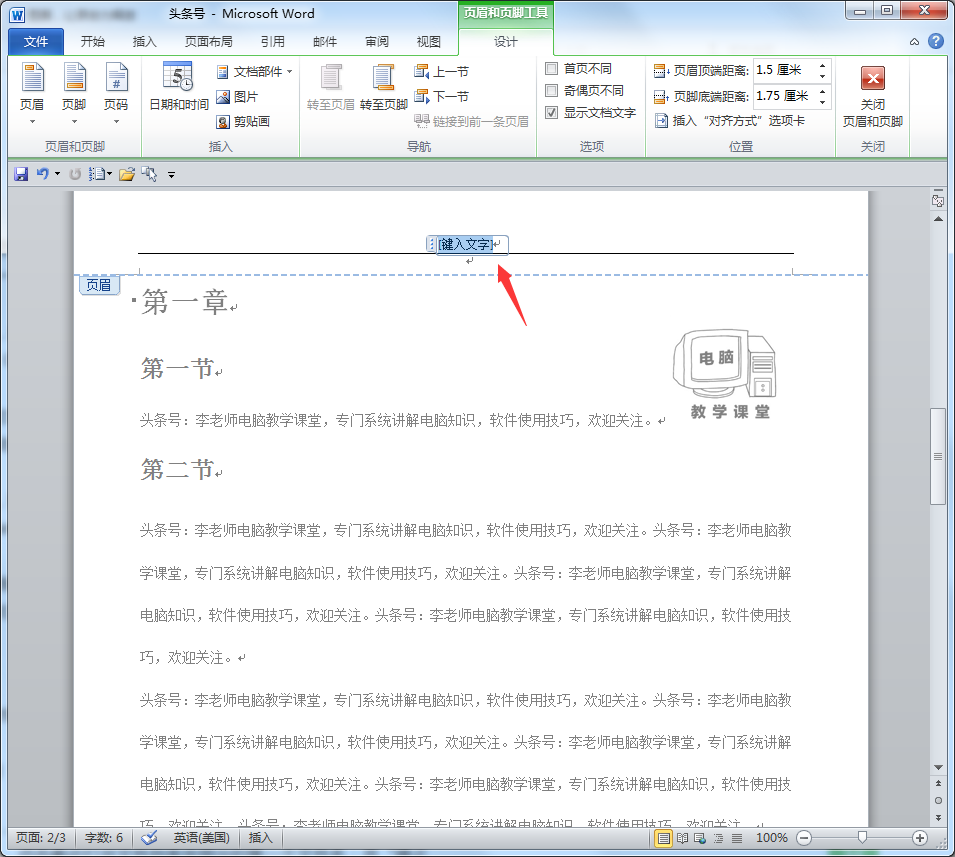Toggle ruler button above vertical scrollbar
This screenshot has height=857, width=955.
point(938,200)
